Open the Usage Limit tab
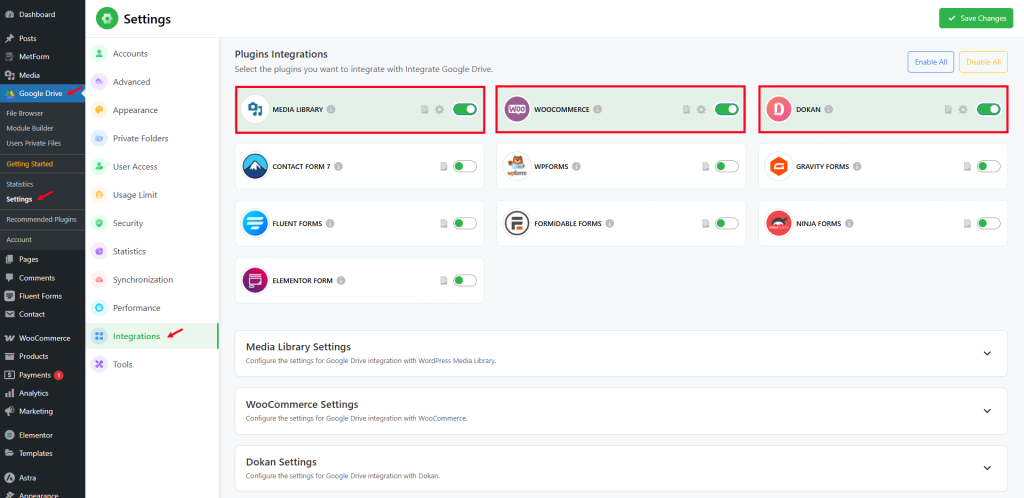The height and width of the screenshot is (498, 1024). 152,195
